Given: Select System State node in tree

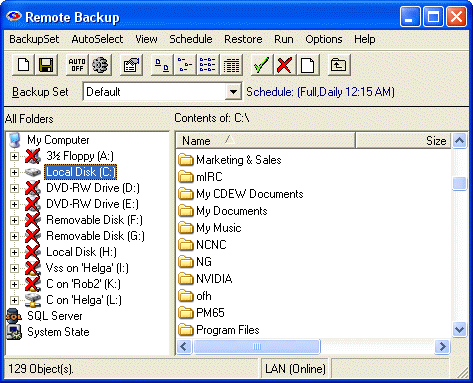Looking at the screenshot, I should (x=58, y=332).
